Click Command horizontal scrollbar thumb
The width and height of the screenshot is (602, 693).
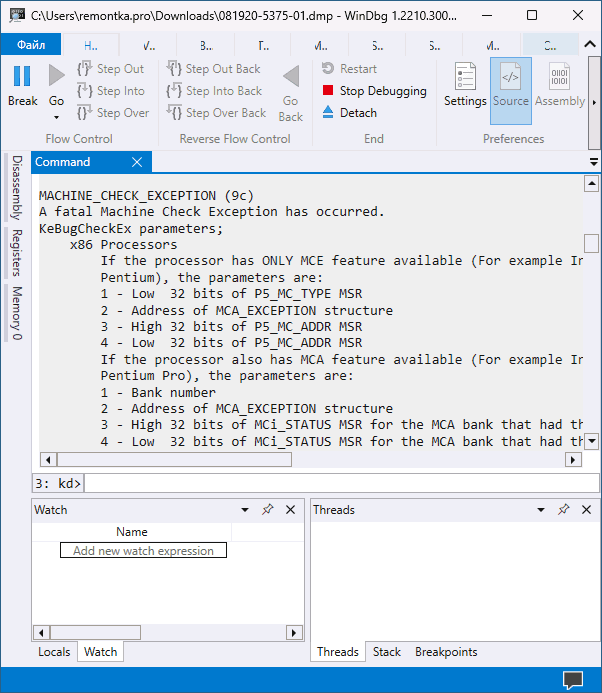[174, 460]
